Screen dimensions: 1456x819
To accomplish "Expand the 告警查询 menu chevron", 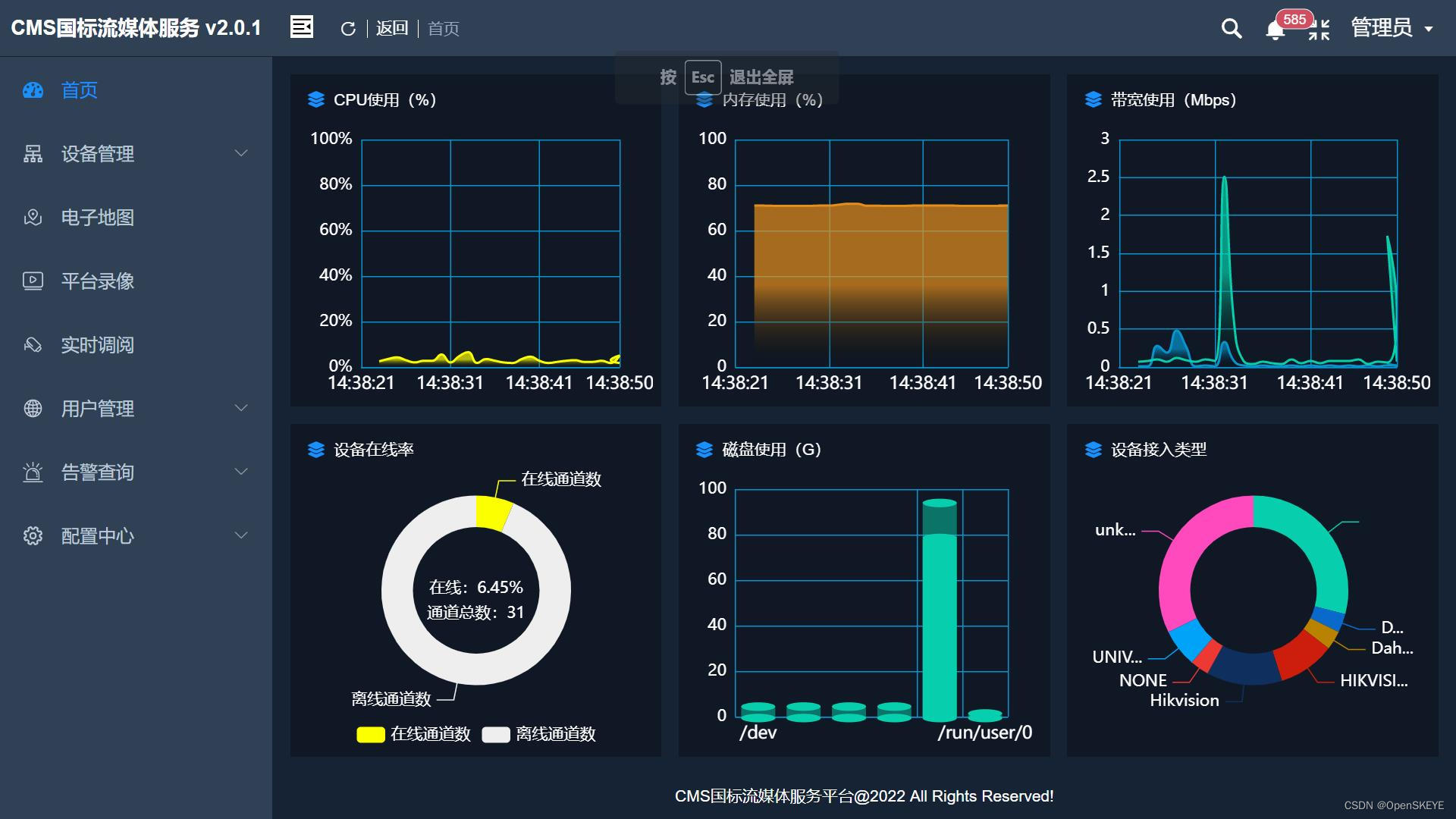I will click(x=241, y=472).
